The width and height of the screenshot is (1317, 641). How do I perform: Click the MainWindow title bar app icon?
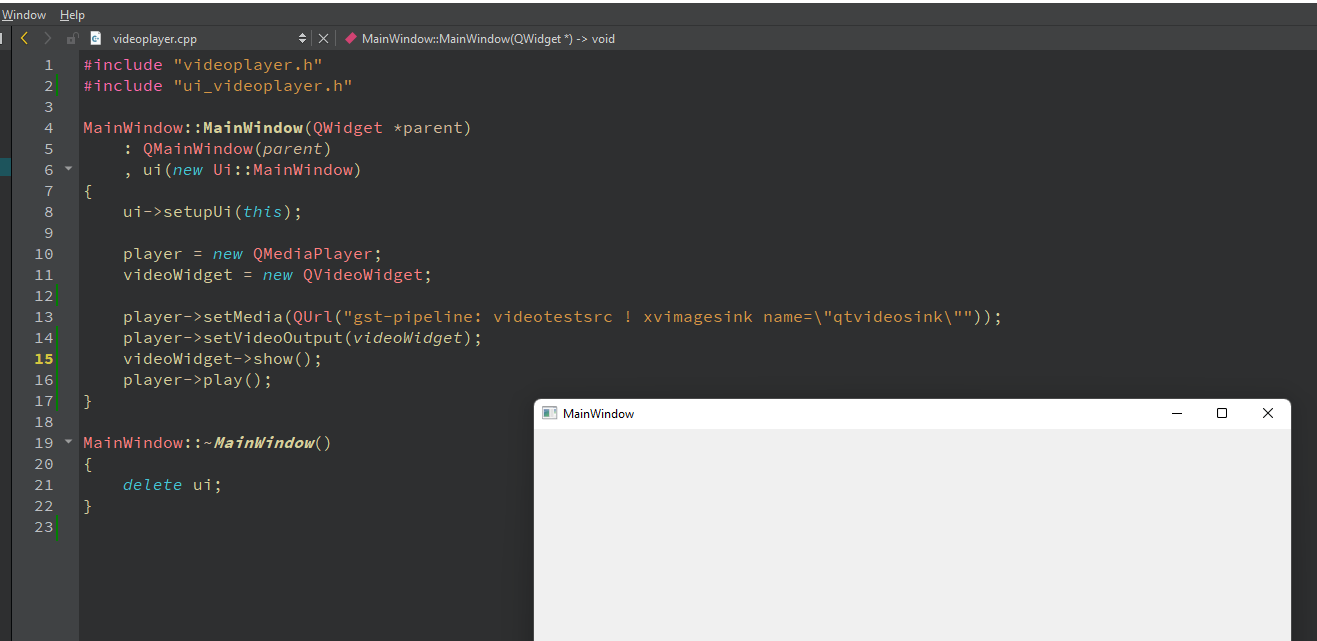coord(549,413)
